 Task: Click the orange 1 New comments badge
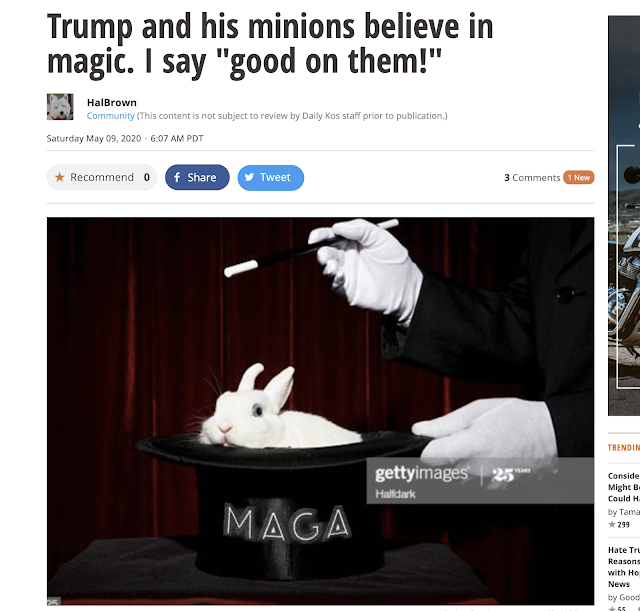point(579,178)
